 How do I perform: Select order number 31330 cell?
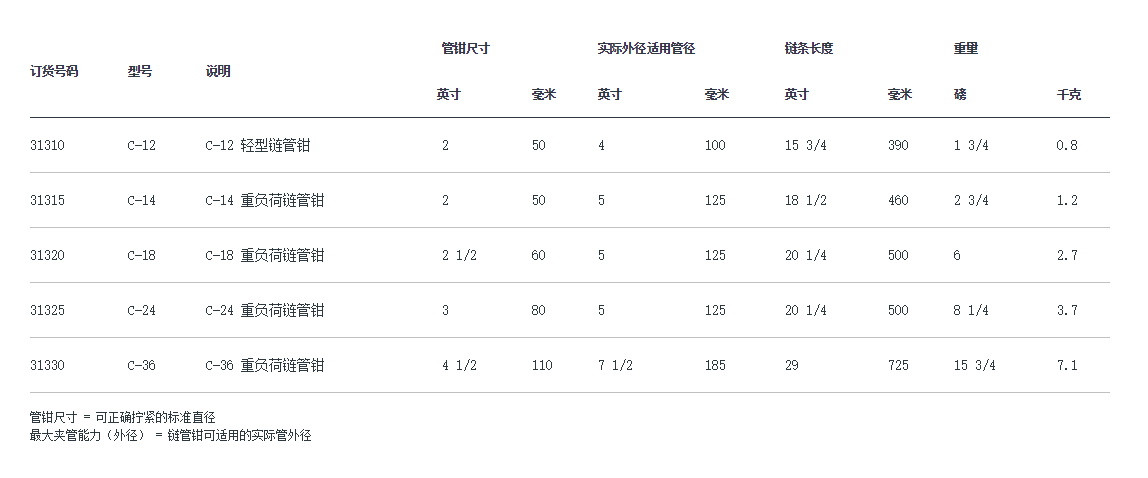[47, 365]
